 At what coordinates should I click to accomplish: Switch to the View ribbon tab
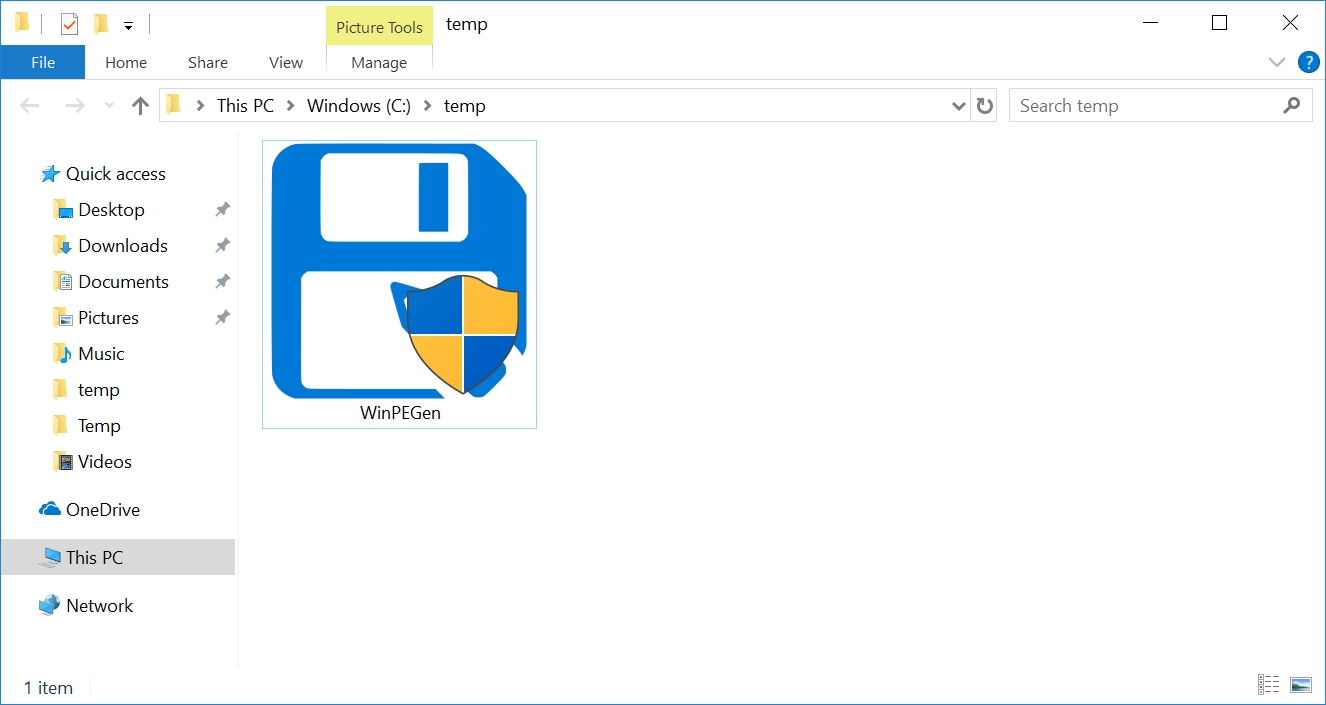tap(285, 62)
